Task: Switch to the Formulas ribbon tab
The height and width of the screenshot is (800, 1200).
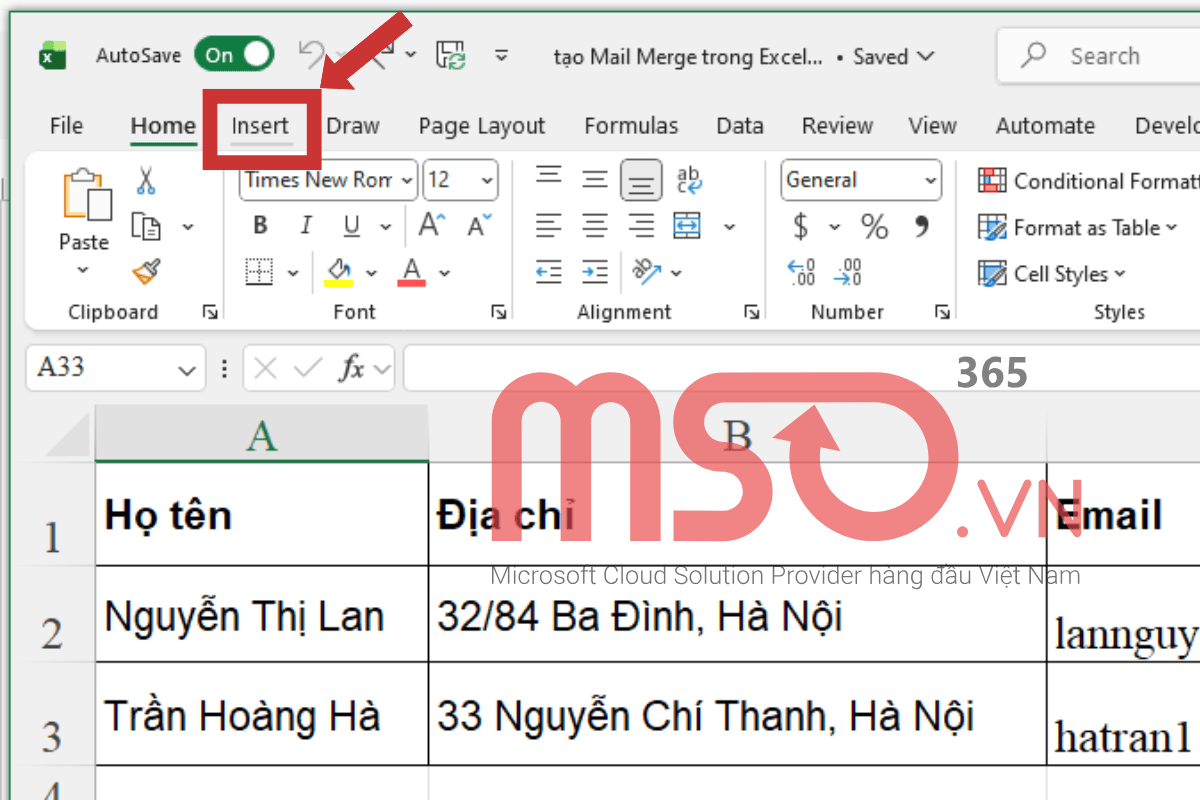Action: point(631,126)
